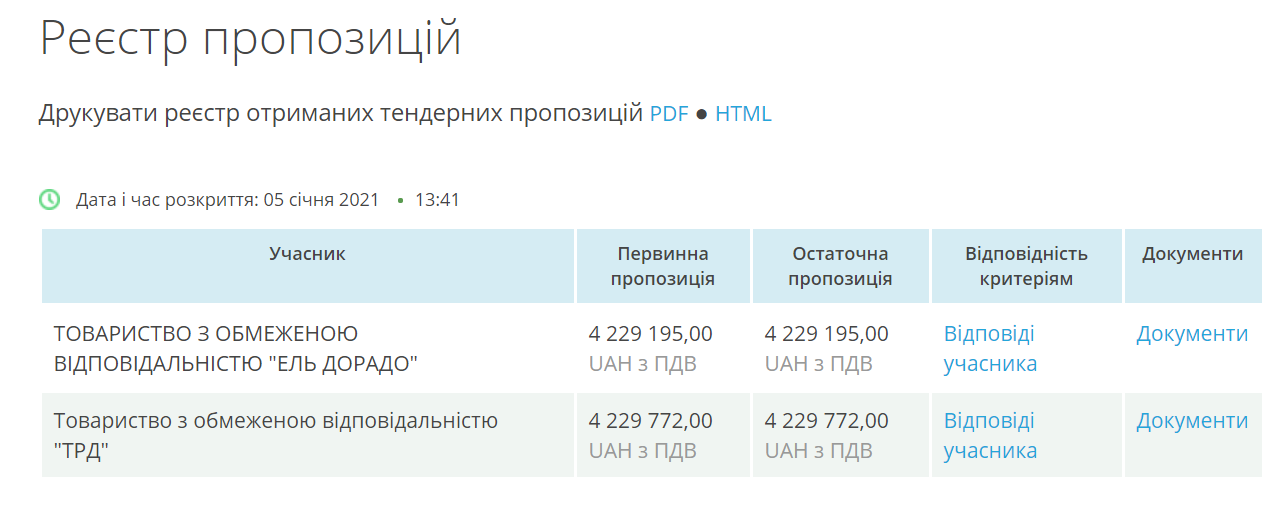The width and height of the screenshot is (1284, 521).
Task: Open Документи for ТРД participant
Action: tap(1192, 421)
